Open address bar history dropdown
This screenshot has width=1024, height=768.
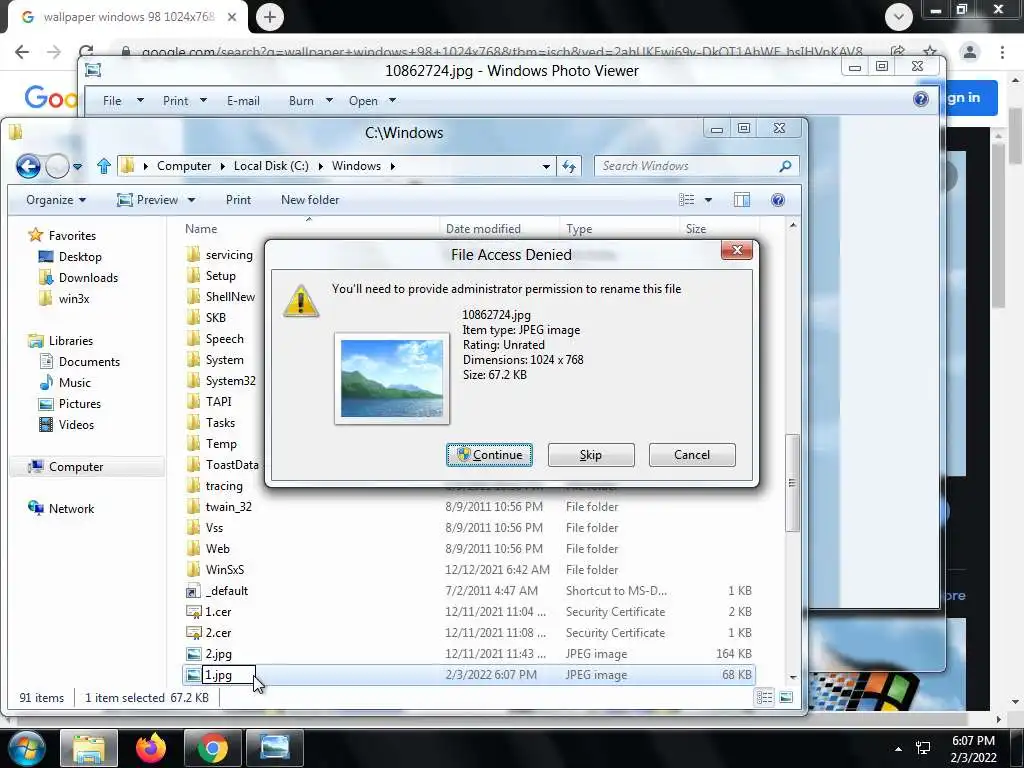546,167
